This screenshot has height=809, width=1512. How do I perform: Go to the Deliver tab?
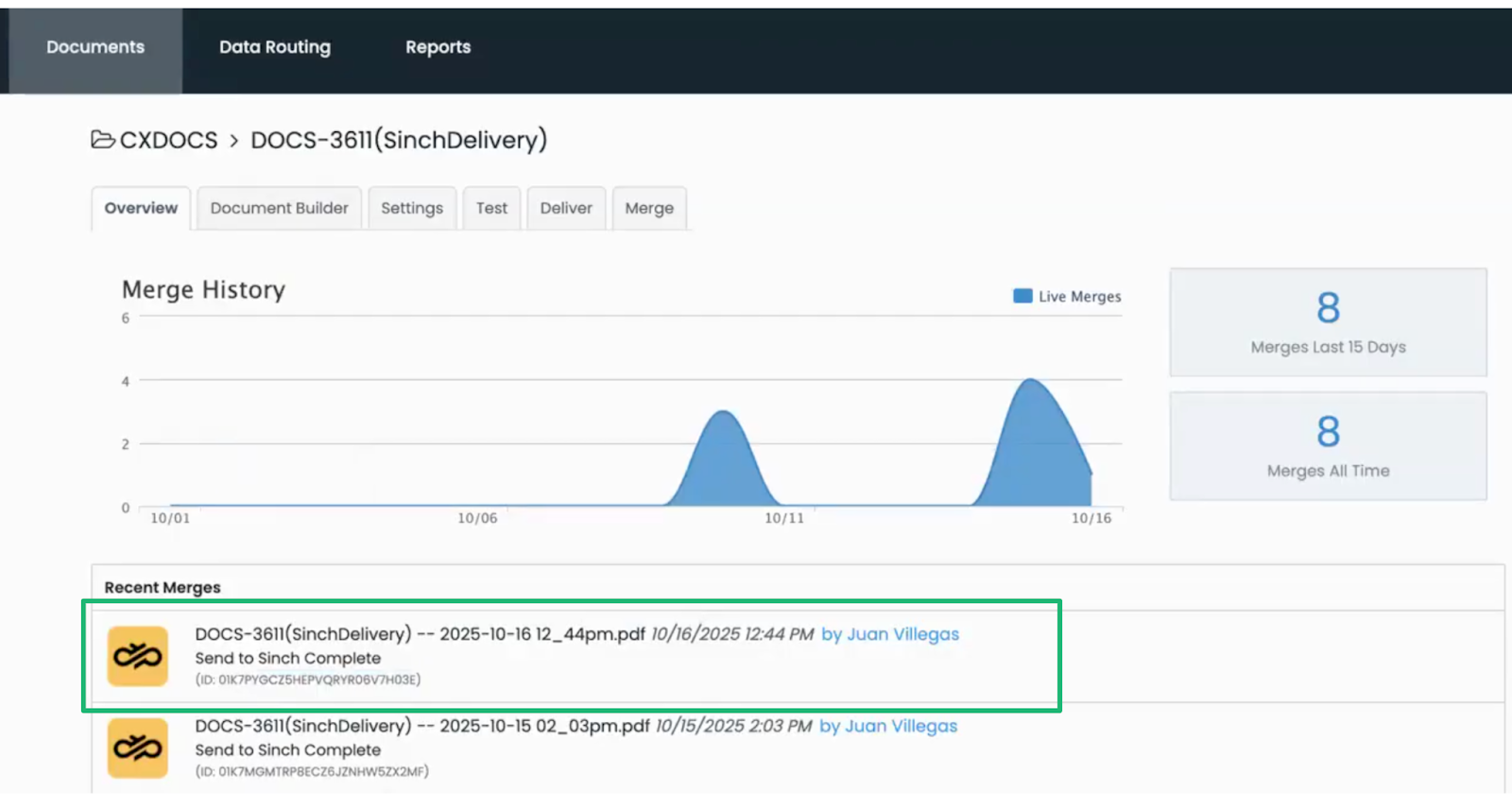pyautogui.click(x=566, y=208)
